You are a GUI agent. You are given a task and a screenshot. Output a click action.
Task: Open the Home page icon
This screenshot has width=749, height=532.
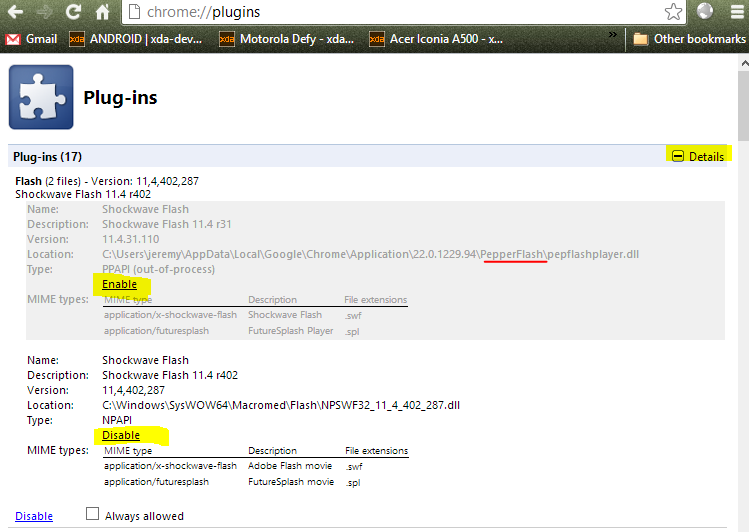102,11
